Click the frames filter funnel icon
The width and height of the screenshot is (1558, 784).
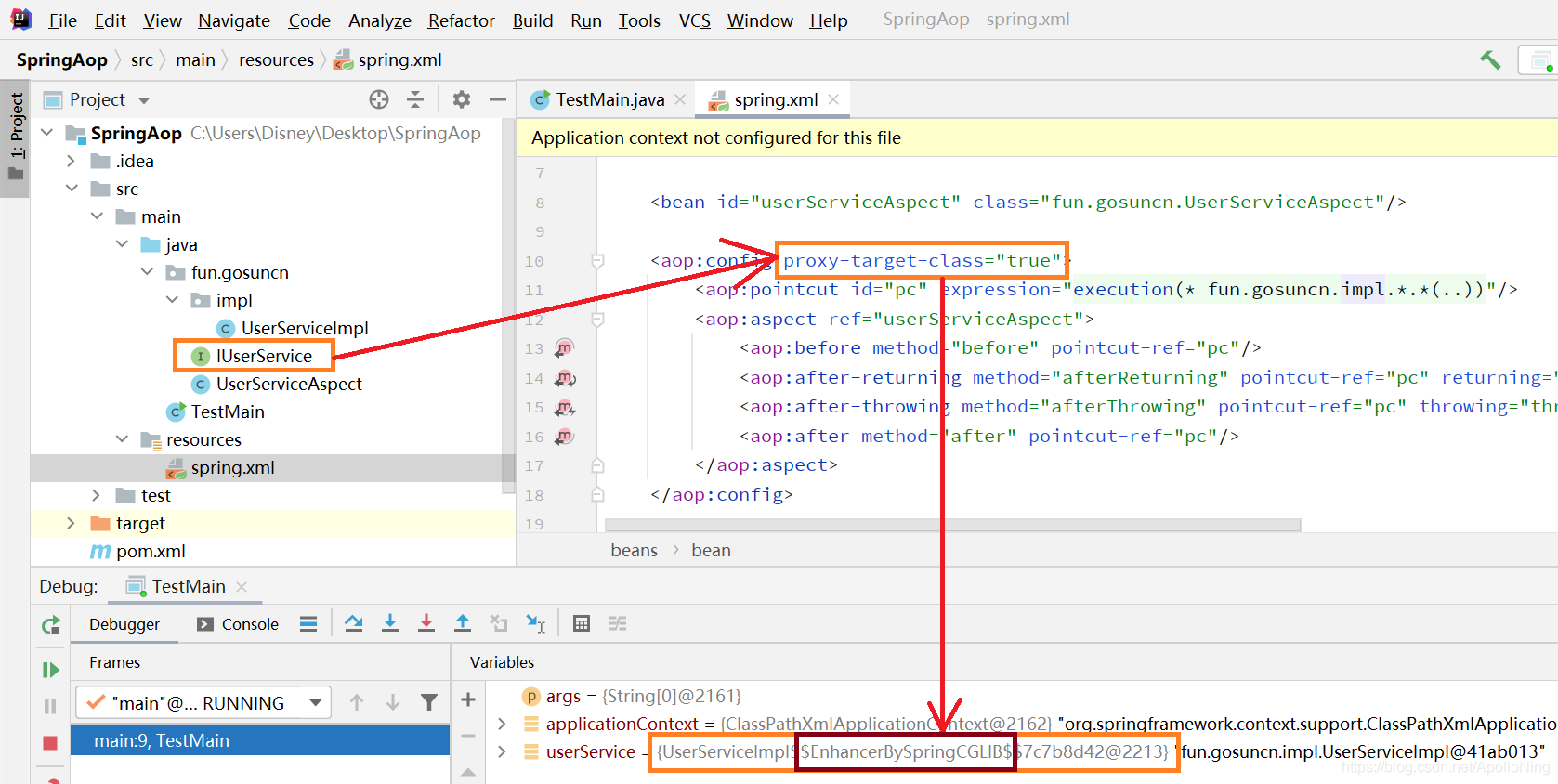pyautogui.click(x=429, y=702)
